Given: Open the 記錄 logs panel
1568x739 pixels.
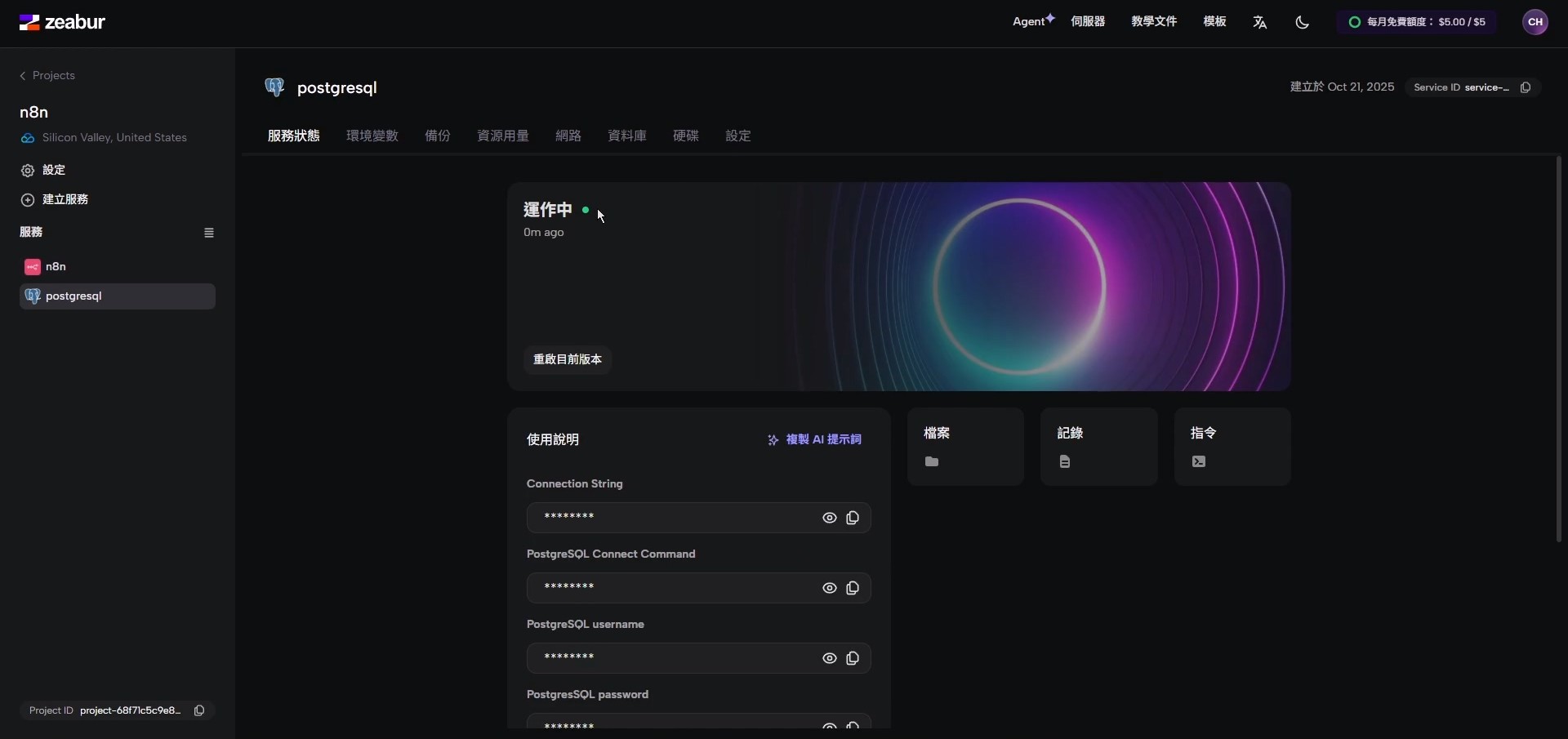Looking at the screenshot, I should pyautogui.click(x=1098, y=447).
